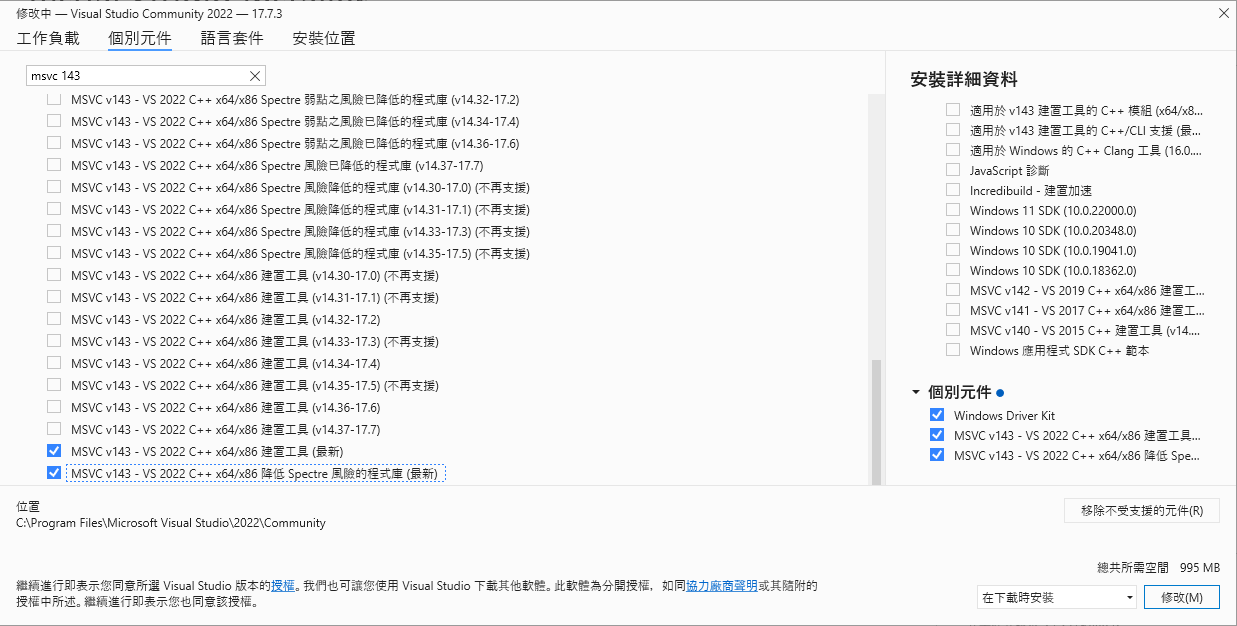Check 建置工具 (v14.34-17.4)
This screenshot has width=1237, height=626.
tap(54, 364)
